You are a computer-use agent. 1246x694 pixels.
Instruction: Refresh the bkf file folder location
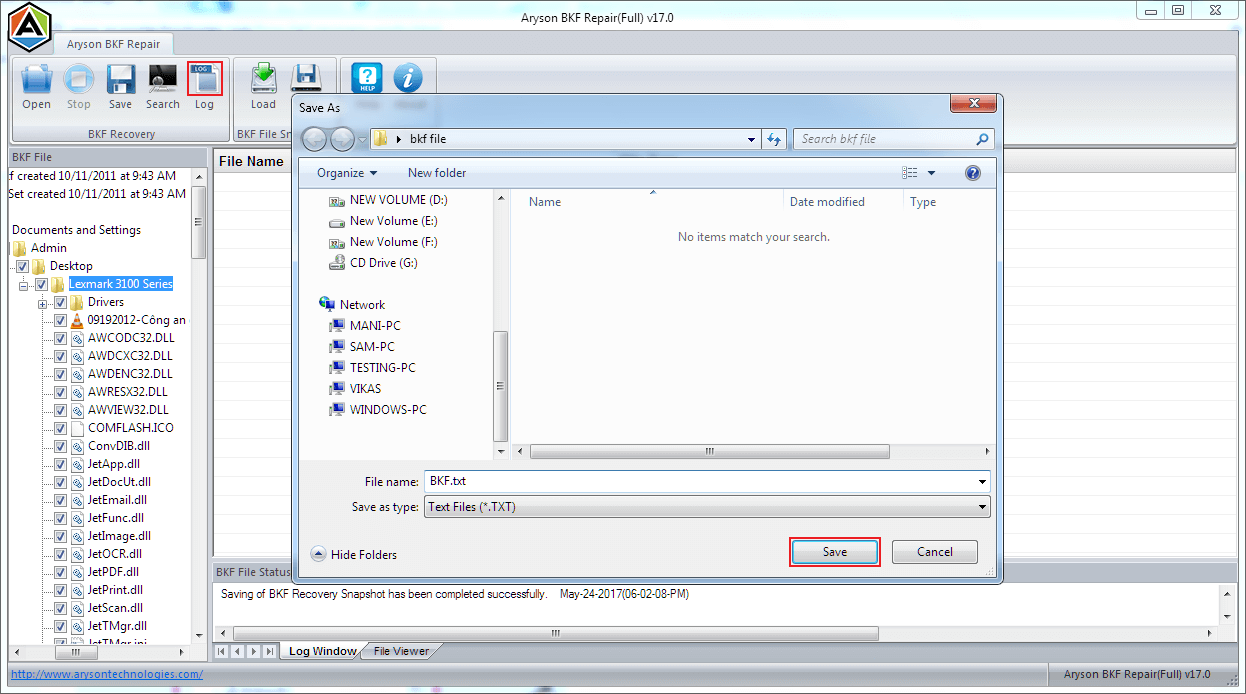[774, 139]
